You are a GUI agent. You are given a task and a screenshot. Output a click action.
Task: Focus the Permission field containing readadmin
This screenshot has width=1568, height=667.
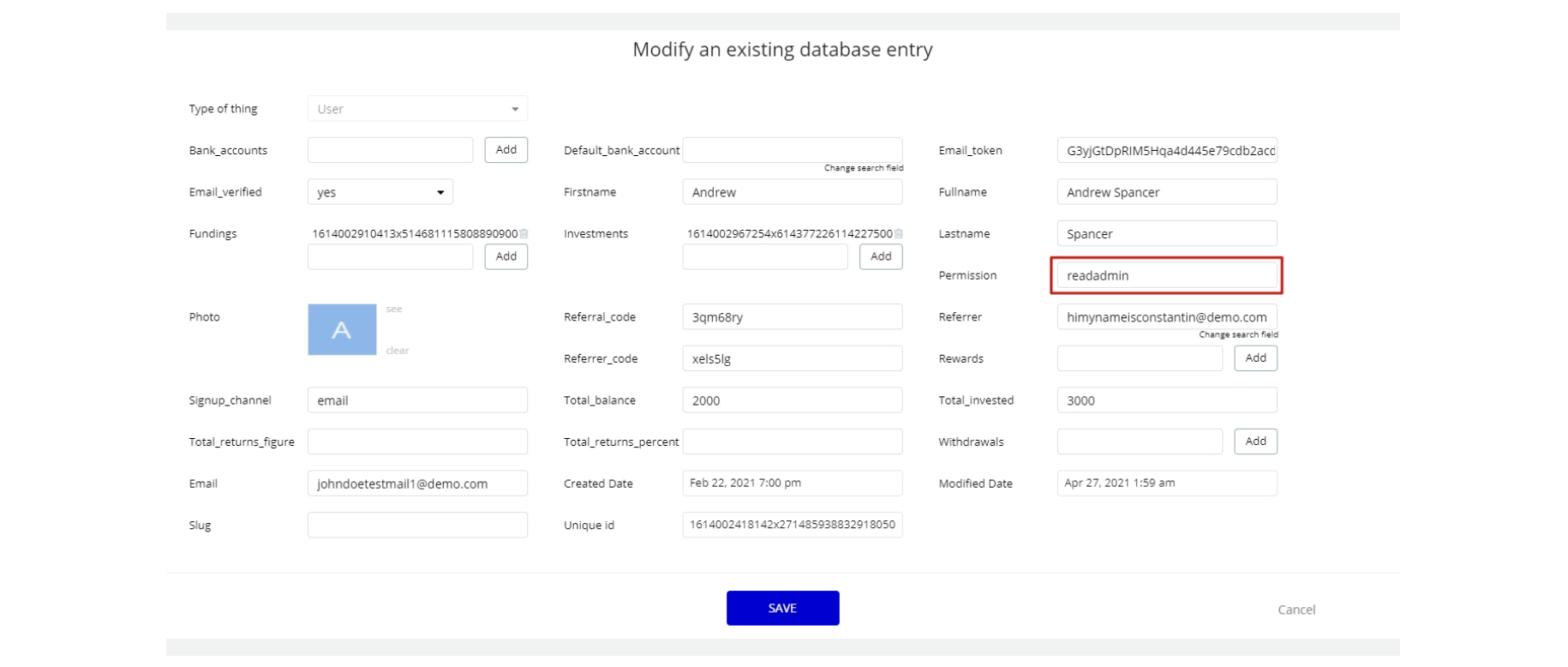pyautogui.click(x=1166, y=275)
